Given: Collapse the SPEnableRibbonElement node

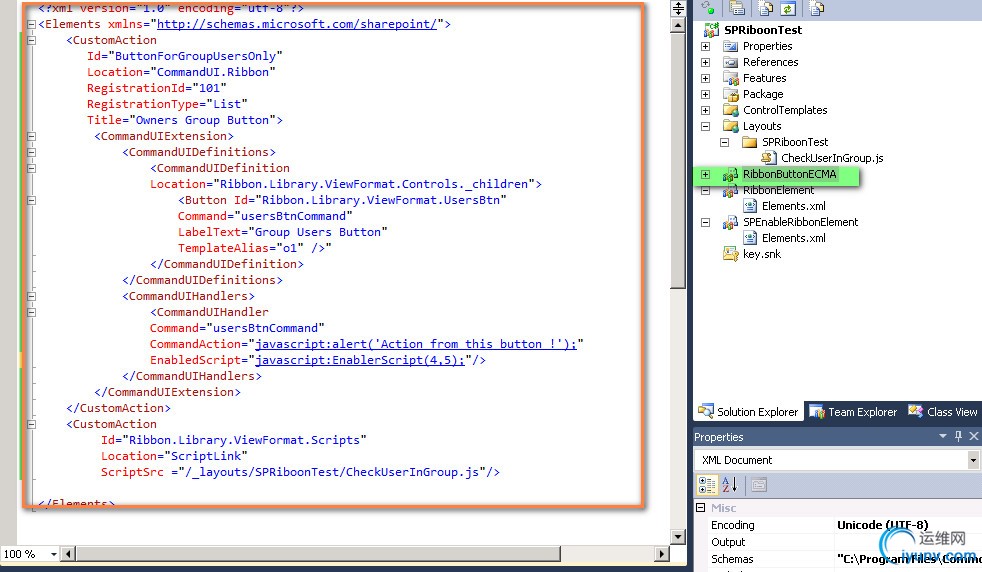Looking at the screenshot, I should click(706, 222).
